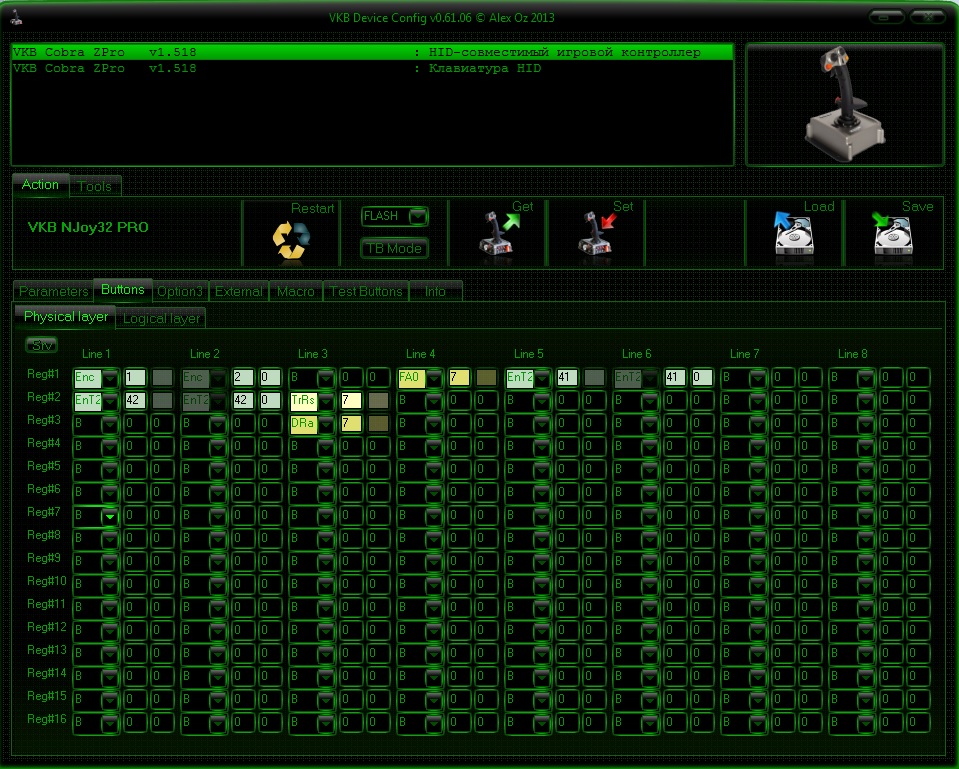Click the joystick device picture

tap(844, 104)
